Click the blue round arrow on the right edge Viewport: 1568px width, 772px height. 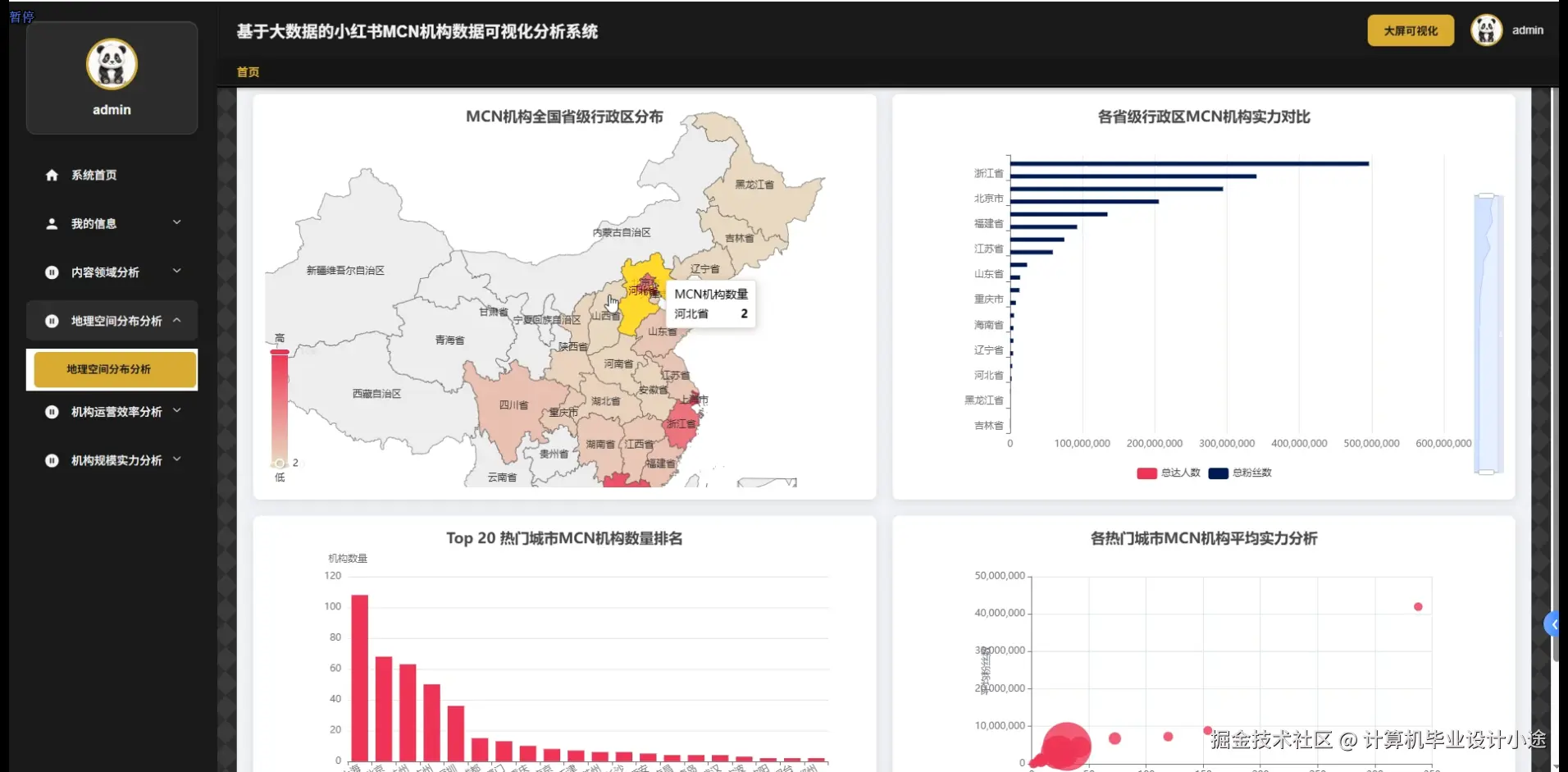pos(1552,624)
